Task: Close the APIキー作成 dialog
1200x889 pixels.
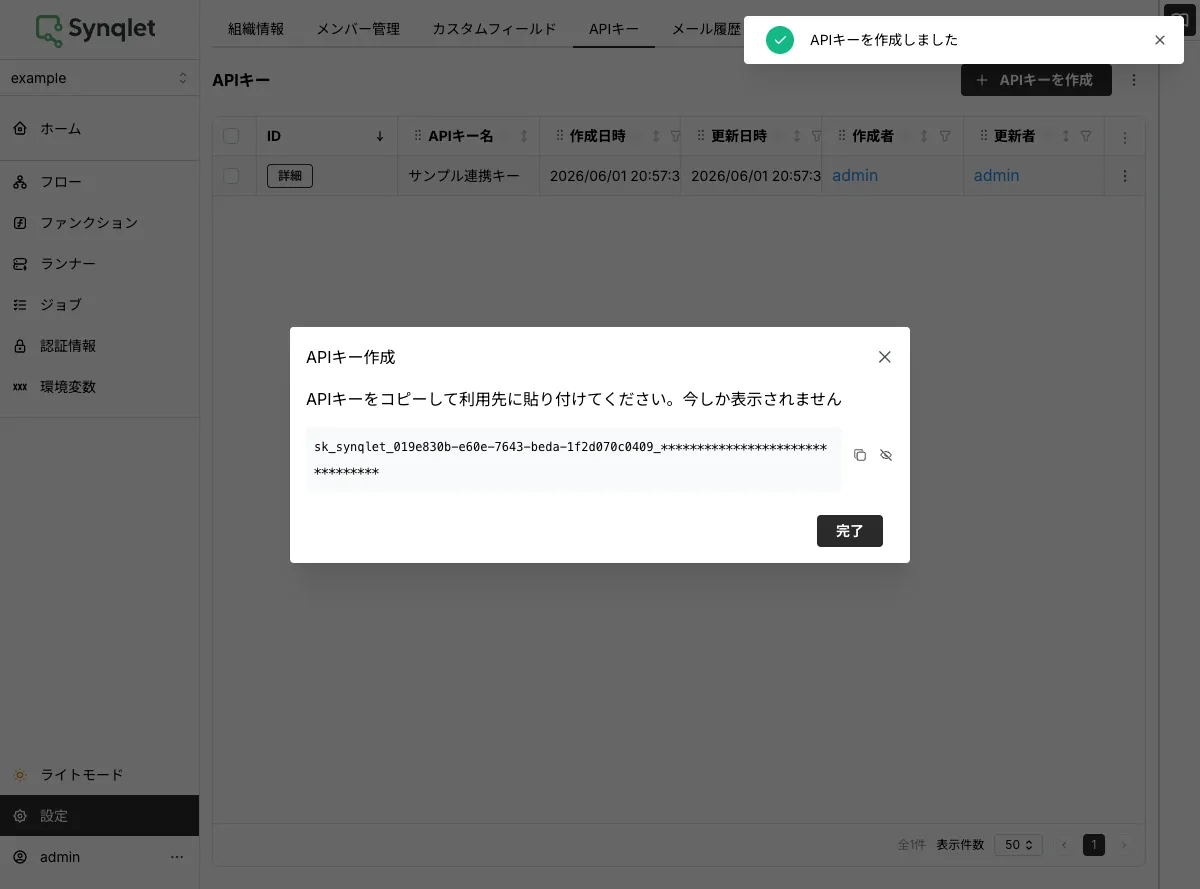Action: point(884,357)
